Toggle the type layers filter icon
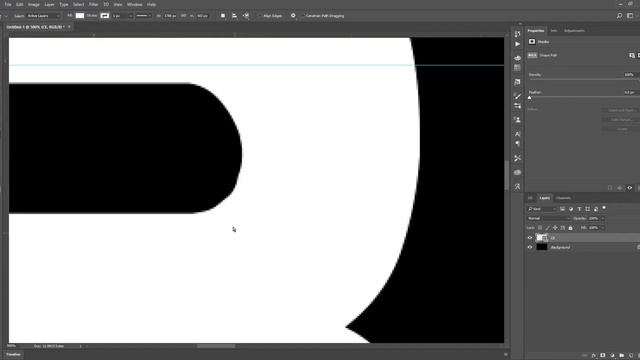640x360 pixels. tap(579, 209)
